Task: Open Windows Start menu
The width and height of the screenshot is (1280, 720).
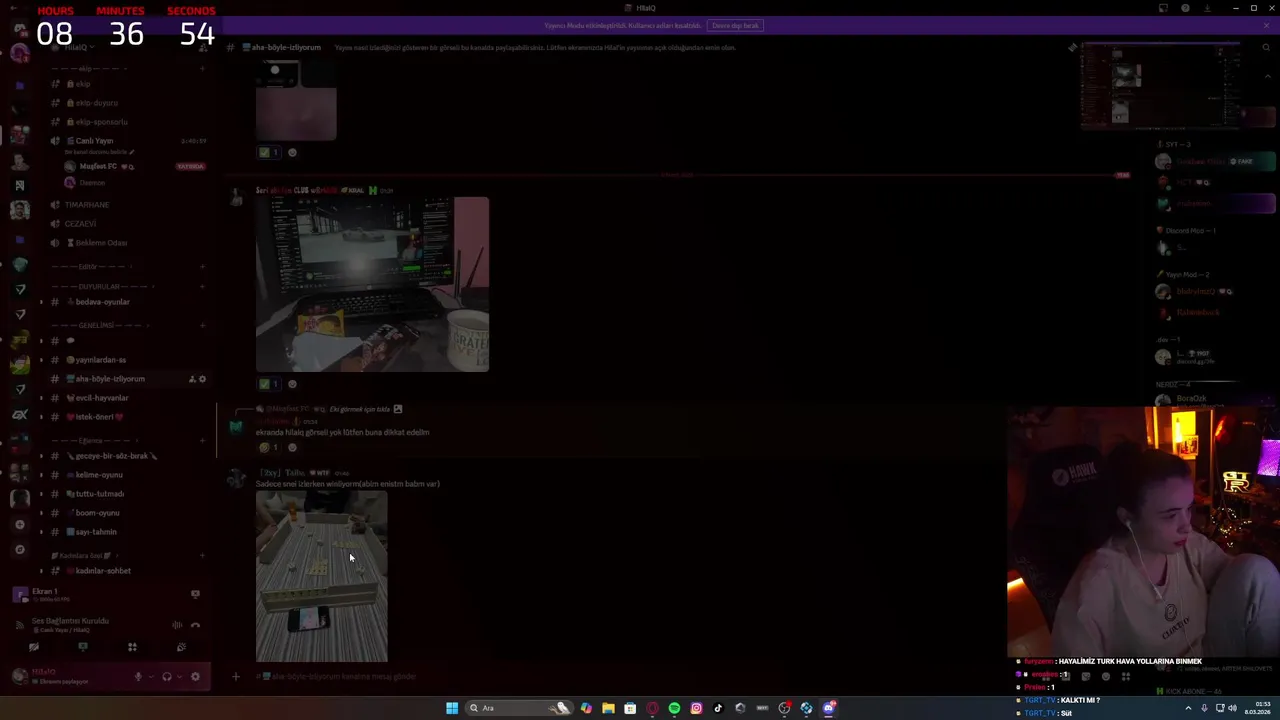Action: coord(452,708)
